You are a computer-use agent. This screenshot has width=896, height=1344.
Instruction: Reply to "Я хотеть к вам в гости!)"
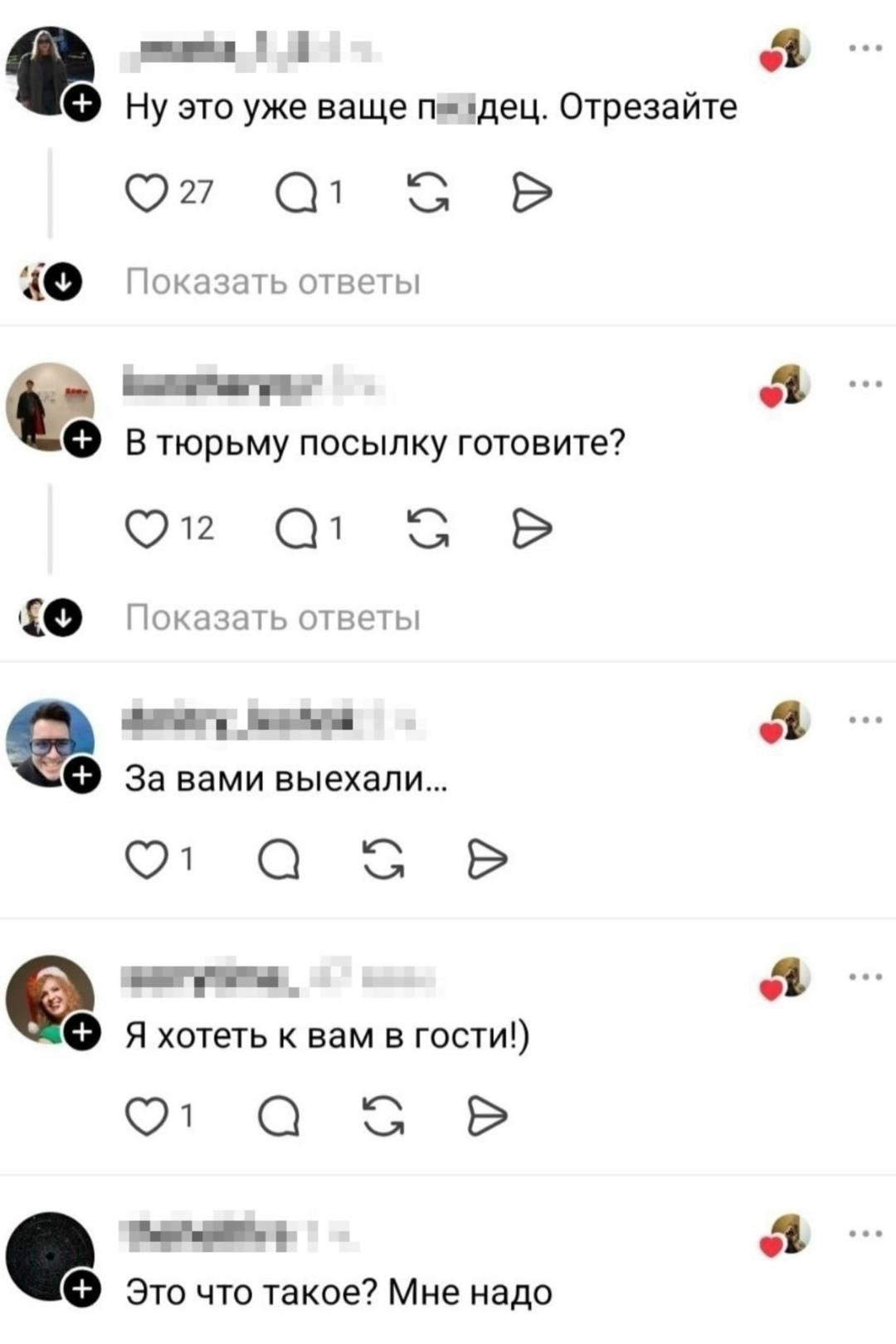(x=279, y=1117)
